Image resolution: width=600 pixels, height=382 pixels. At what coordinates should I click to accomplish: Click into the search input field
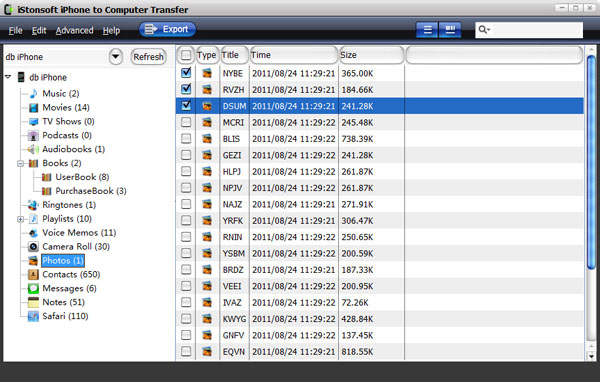[536, 30]
